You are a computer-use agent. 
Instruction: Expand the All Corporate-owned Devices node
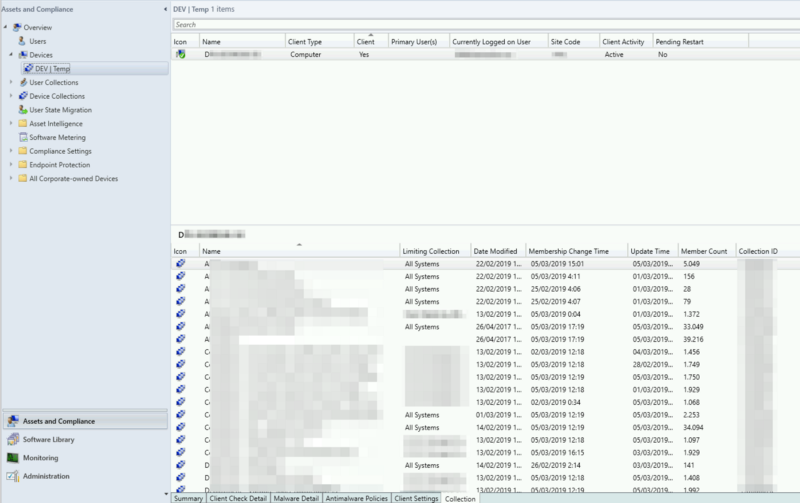[x=11, y=178]
